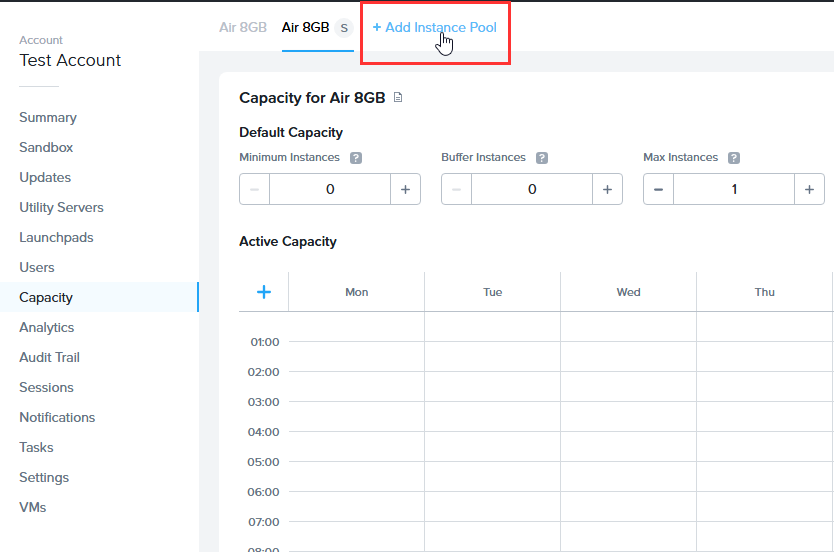The height and width of the screenshot is (552, 834).
Task: Click the Mon column header
Action: pyautogui.click(x=356, y=292)
